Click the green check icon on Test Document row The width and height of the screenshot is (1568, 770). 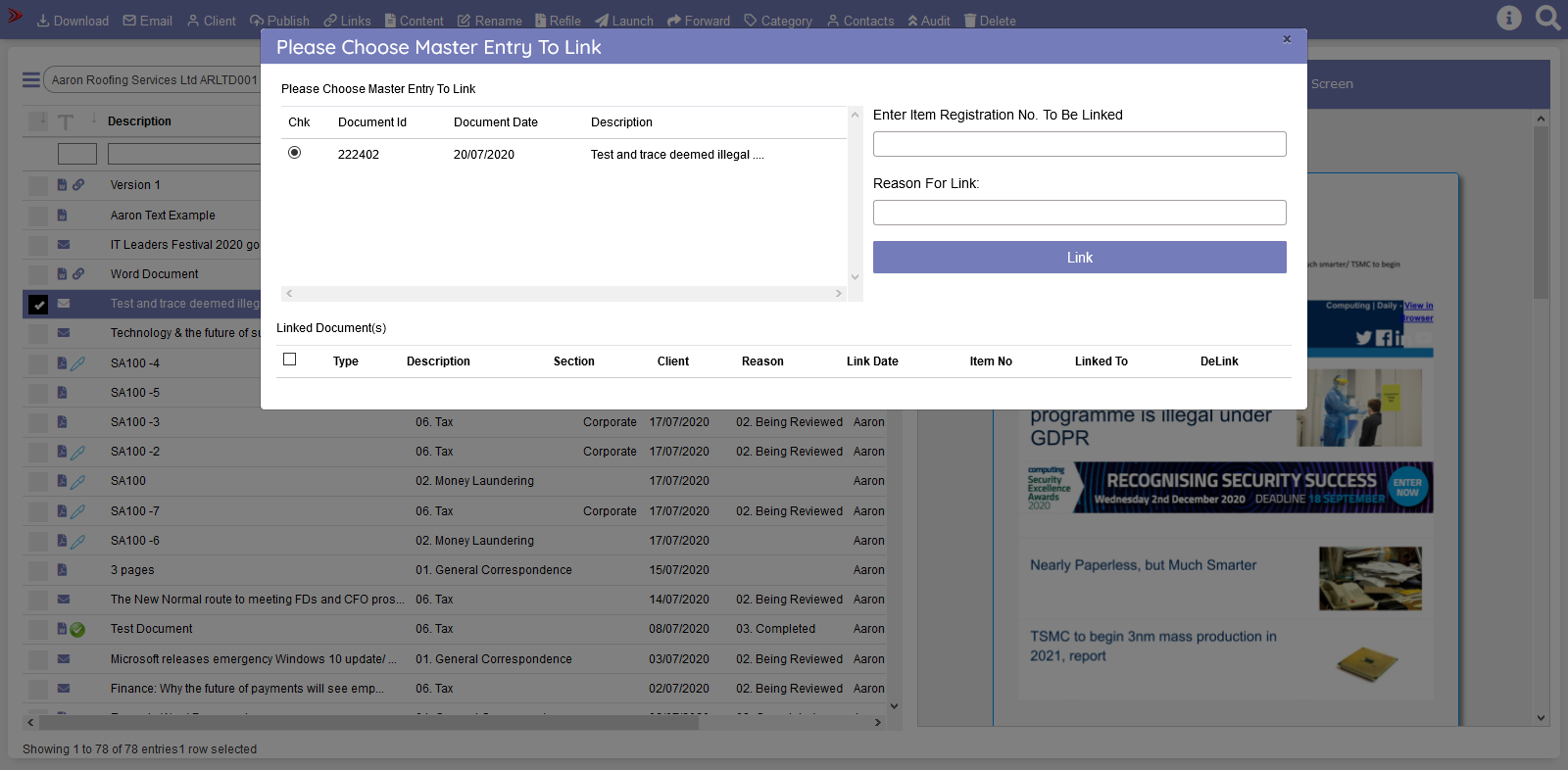[77, 630]
